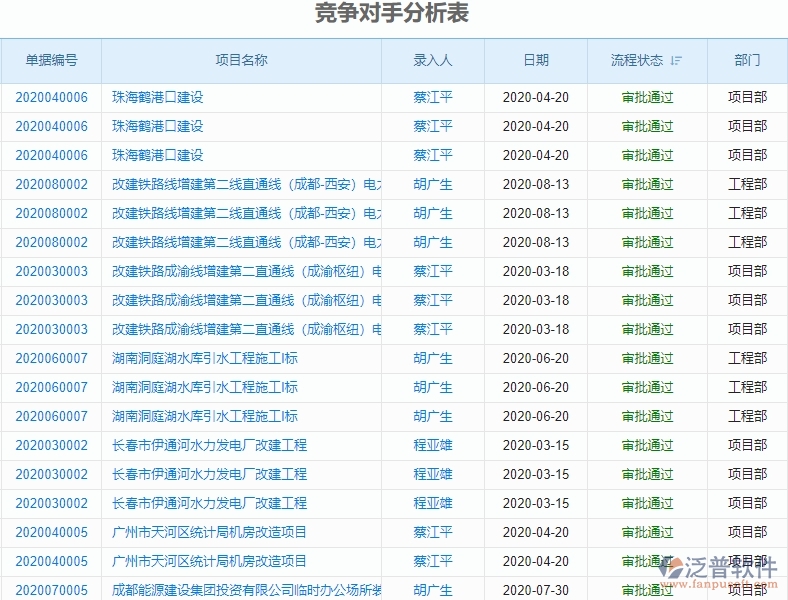Open the first 2020040005 document link
788x600 pixels.
pyautogui.click(x=51, y=532)
